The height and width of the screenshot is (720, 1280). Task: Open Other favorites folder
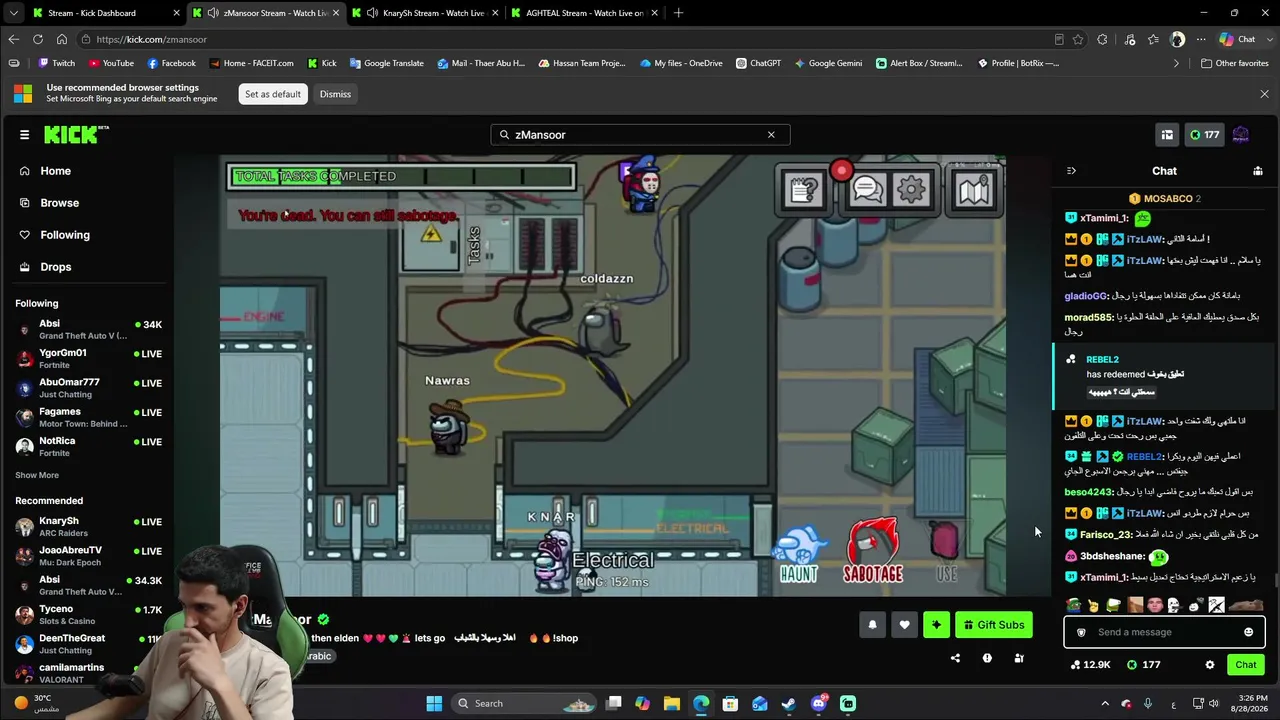coord(1234,63)
